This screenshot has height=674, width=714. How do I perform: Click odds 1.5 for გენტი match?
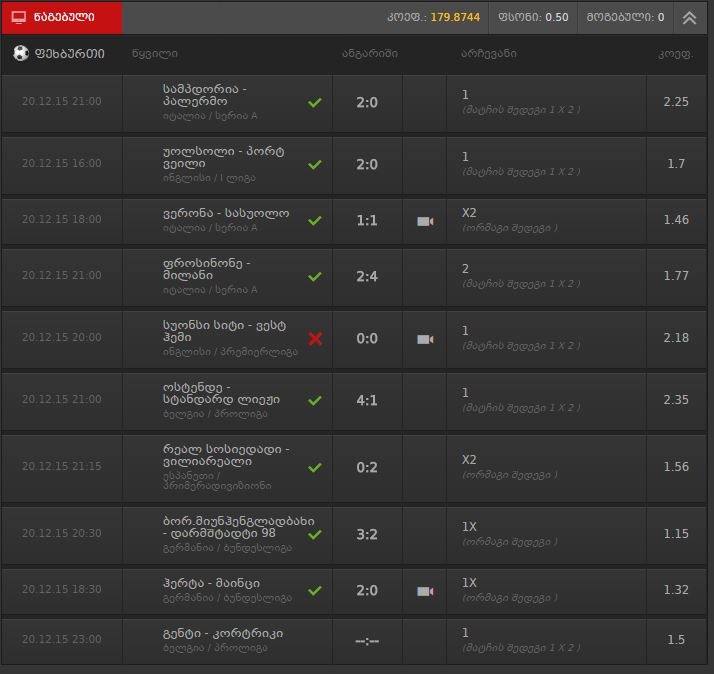point(676,639)
